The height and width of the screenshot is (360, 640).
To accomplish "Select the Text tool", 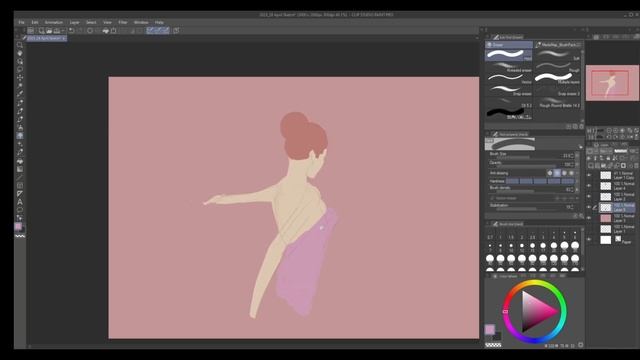I will coord(20,202).
